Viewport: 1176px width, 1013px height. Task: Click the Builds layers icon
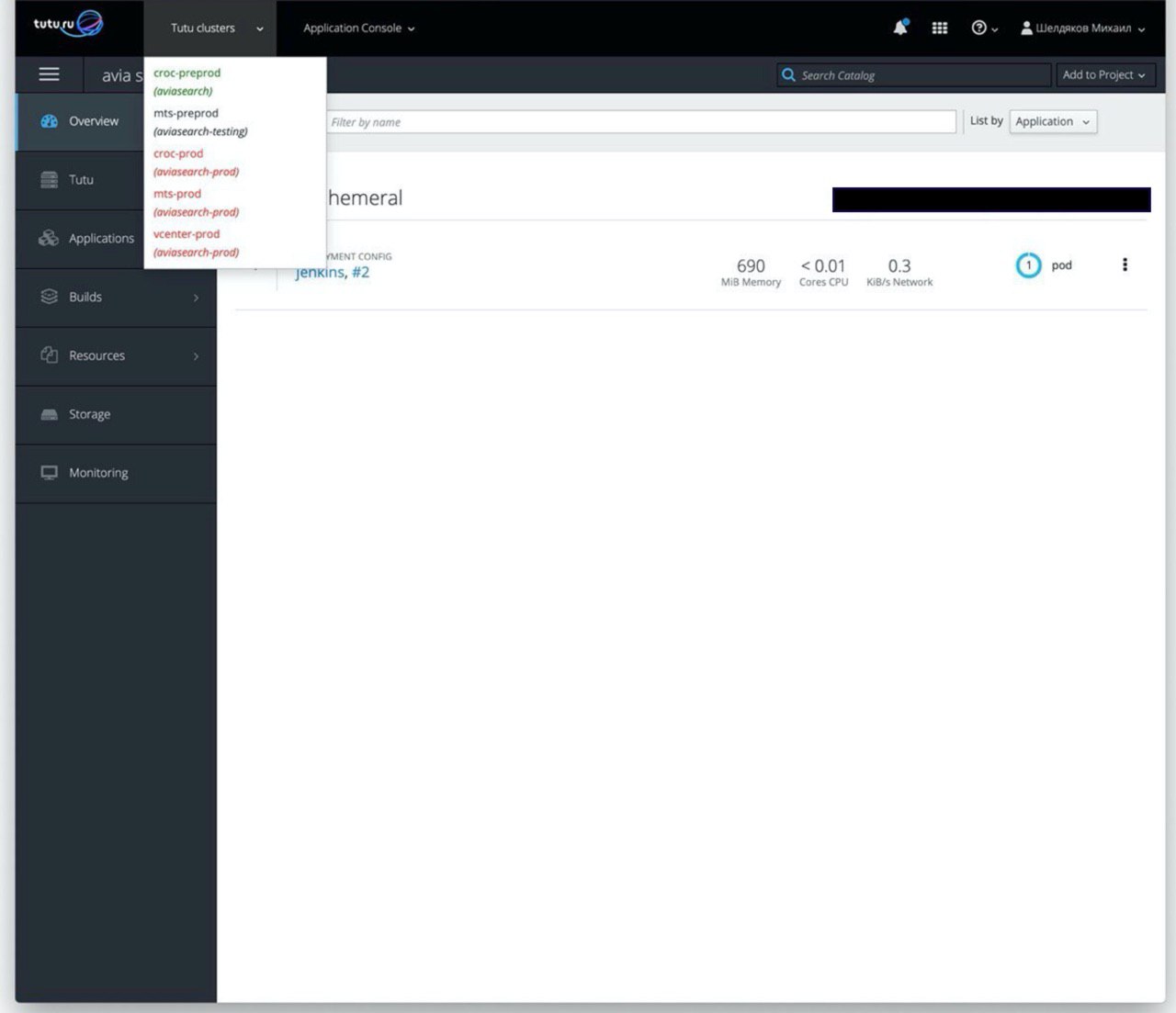(x=50, y=297)
